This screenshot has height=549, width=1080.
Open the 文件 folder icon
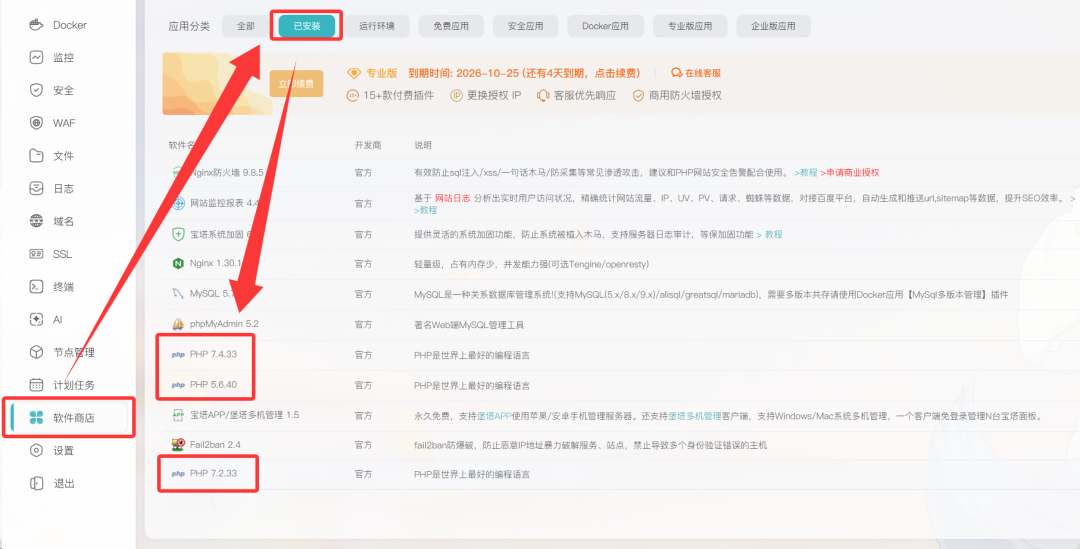coord(37,156)
